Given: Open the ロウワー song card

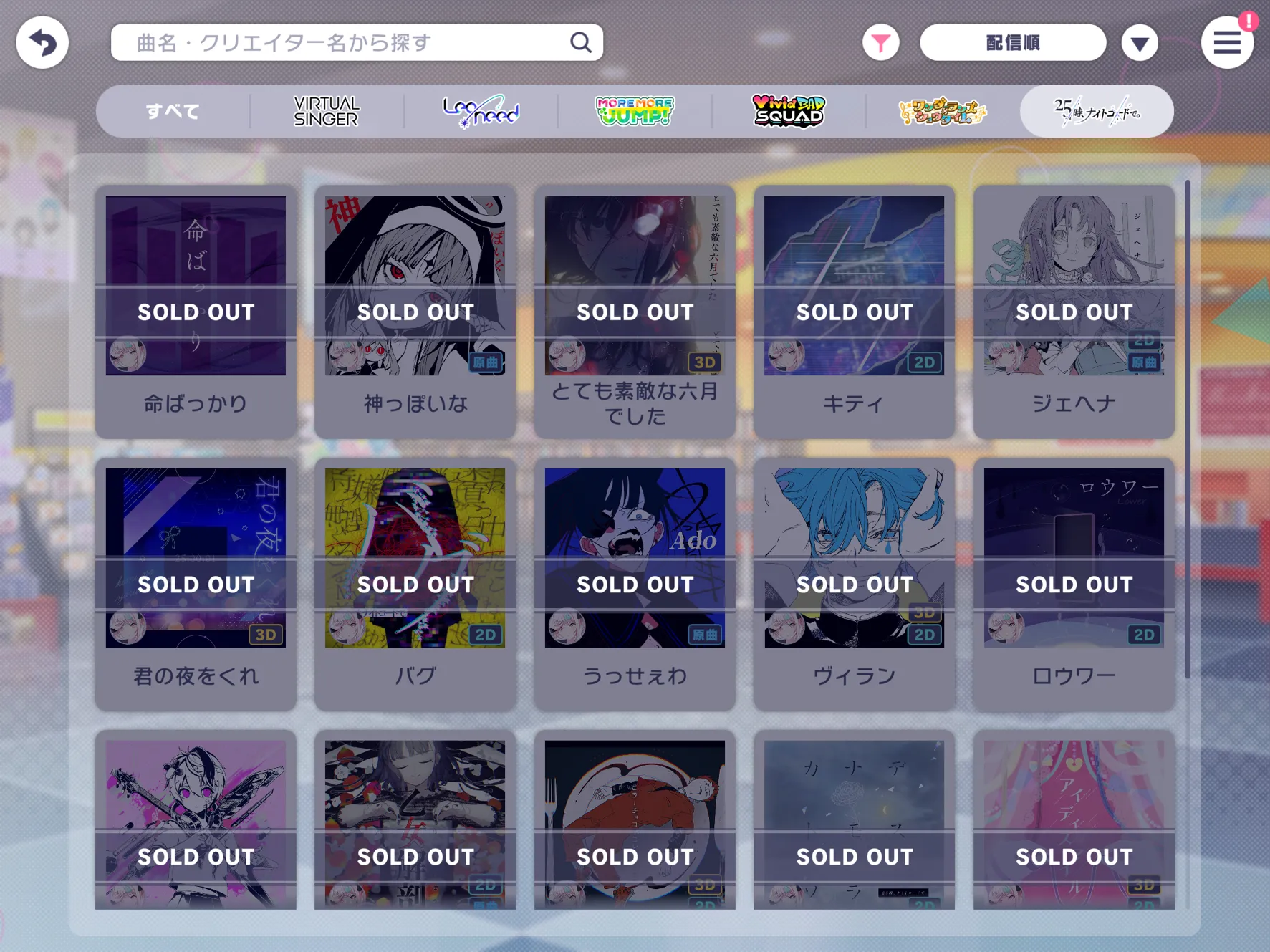Looking at the screenshot, I should click(1074, 584).
